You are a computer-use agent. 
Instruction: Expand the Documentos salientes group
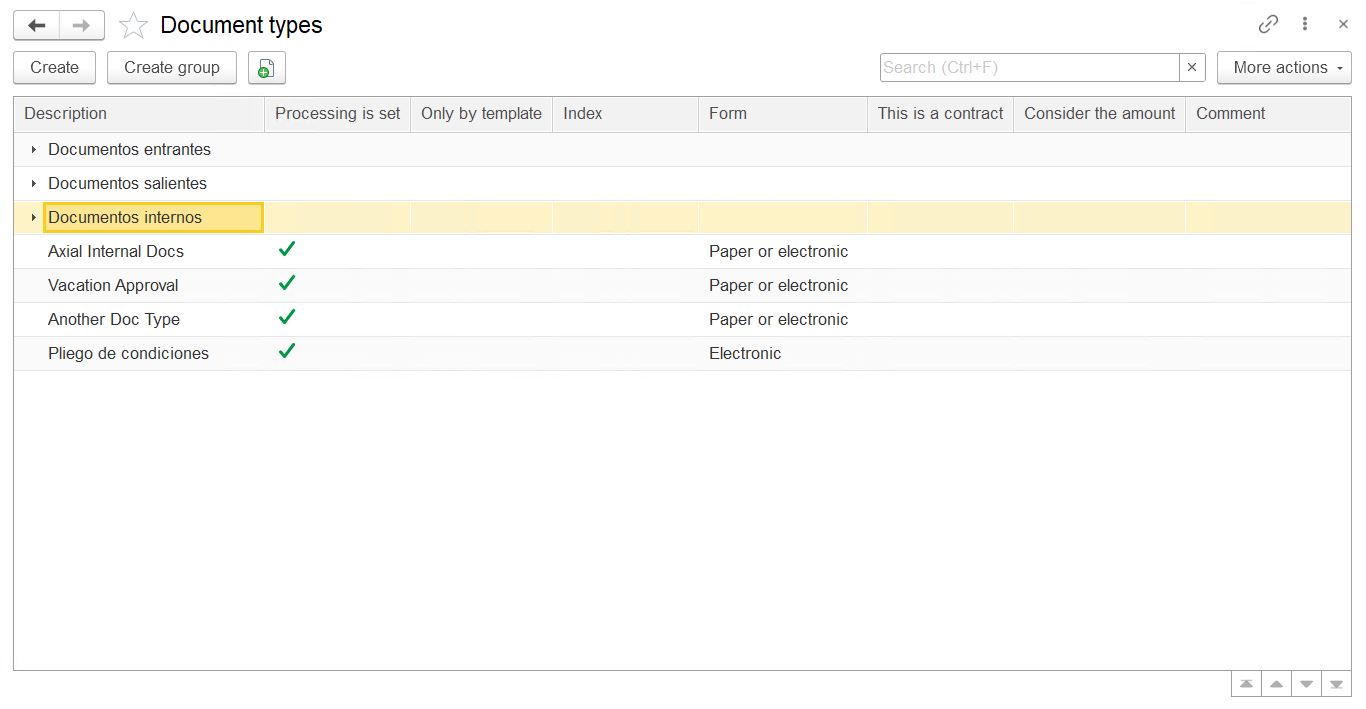coord(34,184)
